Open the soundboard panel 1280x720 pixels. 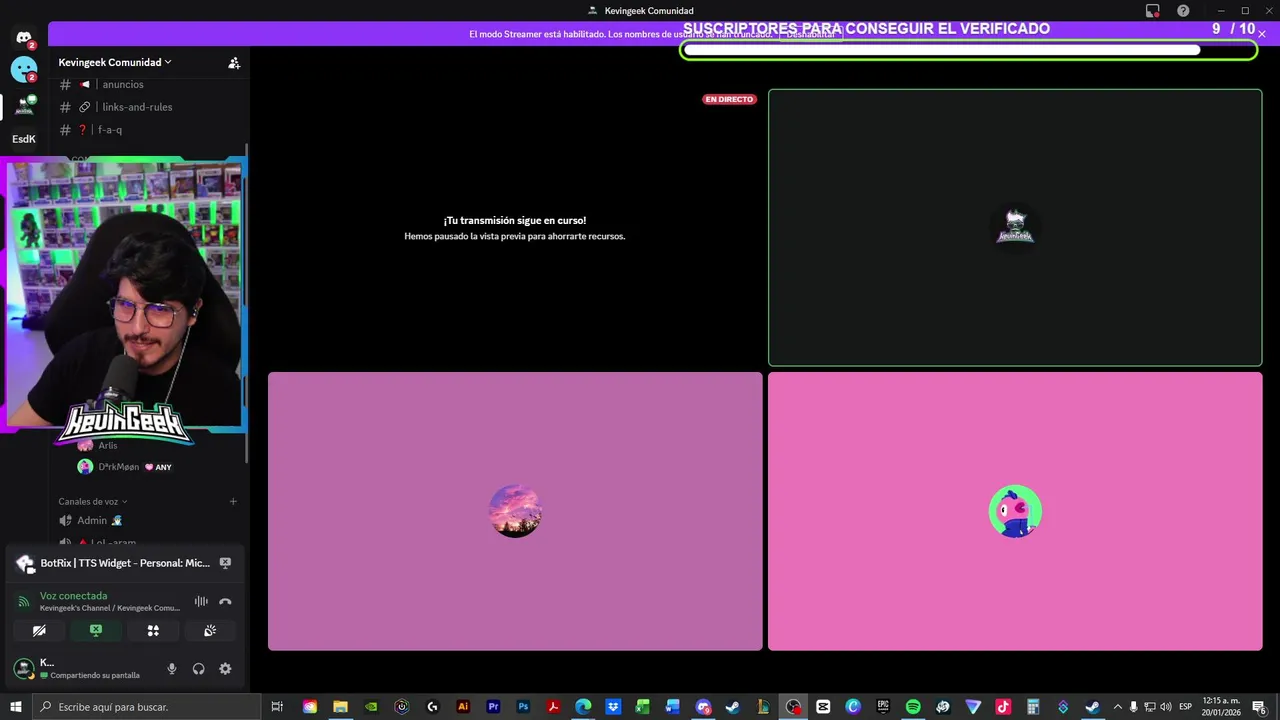coord(210,631)
